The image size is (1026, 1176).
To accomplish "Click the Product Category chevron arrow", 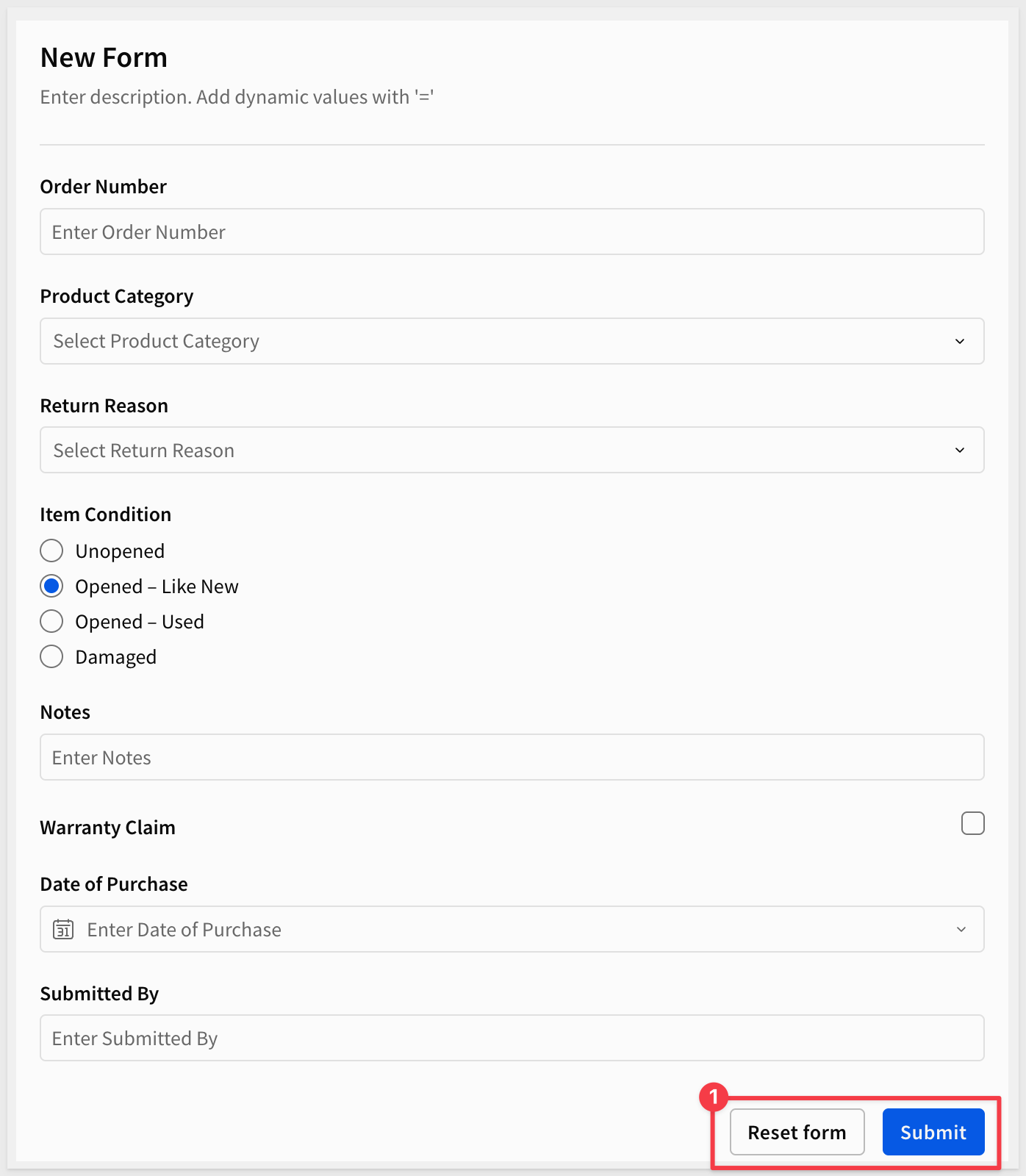I will [959, 341].
